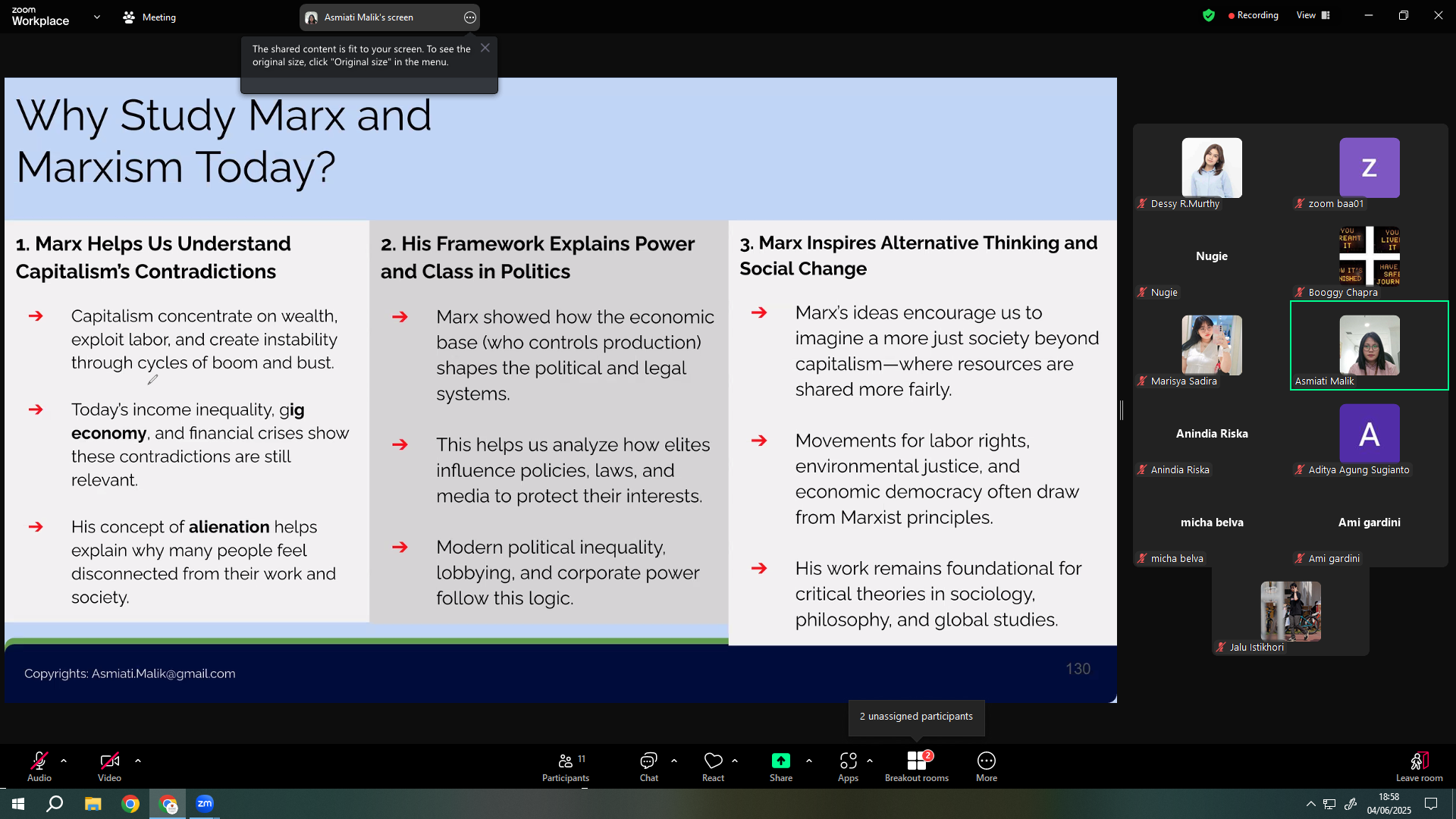Image resolution: width=1456 pixels, height=819 pixels.
Task: Open audio options arrow next to Audio
Action: pos(64,760)
